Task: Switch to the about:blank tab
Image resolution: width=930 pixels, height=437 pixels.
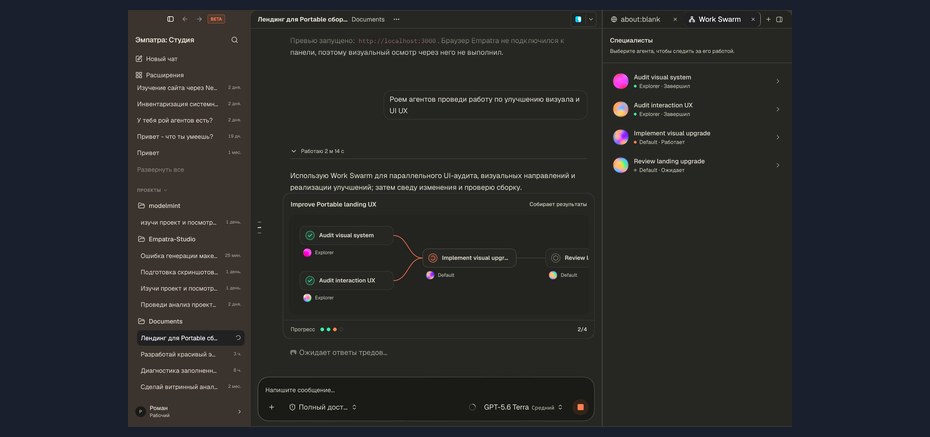Action: [639, 19]
